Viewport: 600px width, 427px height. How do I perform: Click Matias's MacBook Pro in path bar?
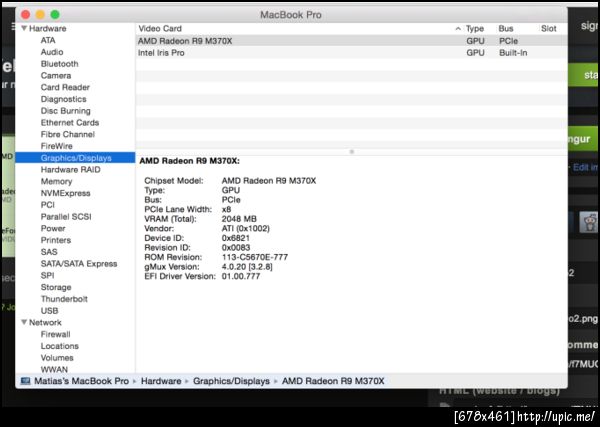tap(82, 381)
